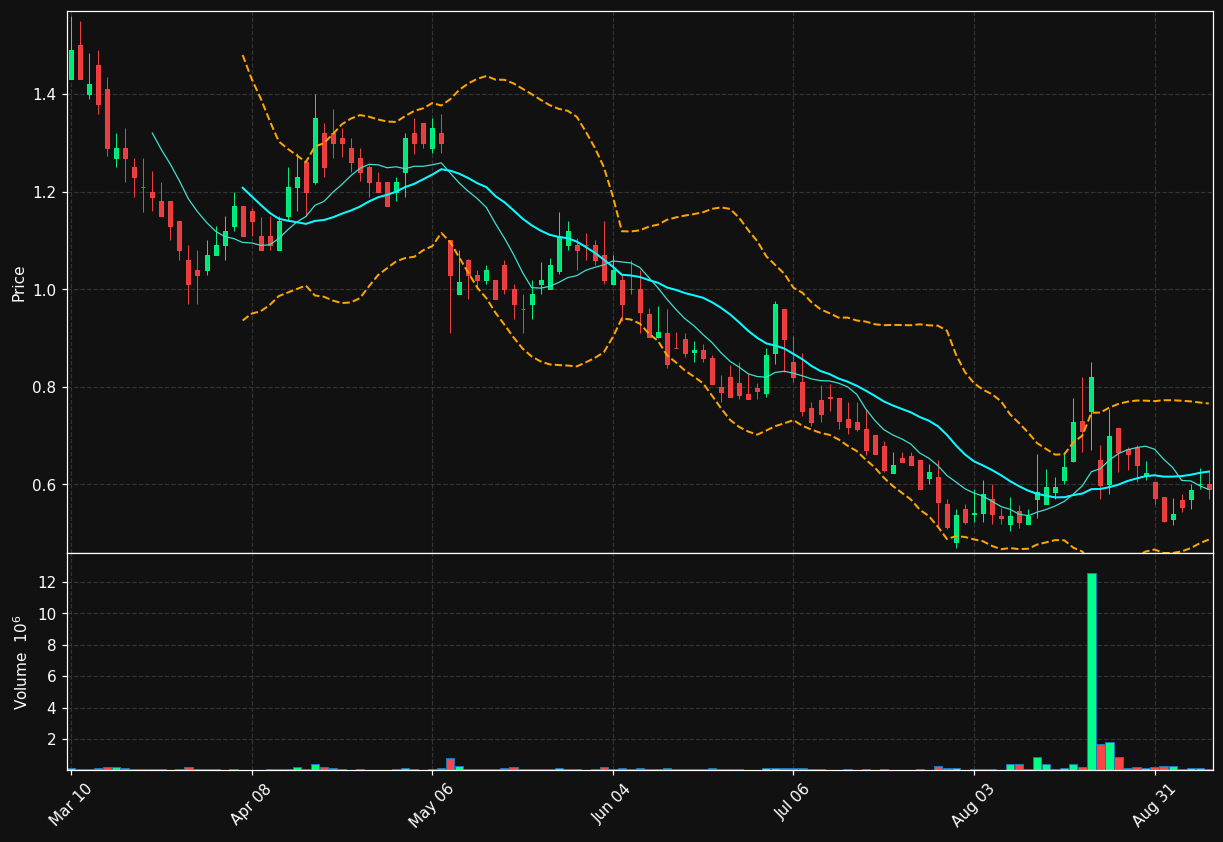1223x842 pixels.
Task: Click the 1.4 price tick label
Action: point(45,95)
